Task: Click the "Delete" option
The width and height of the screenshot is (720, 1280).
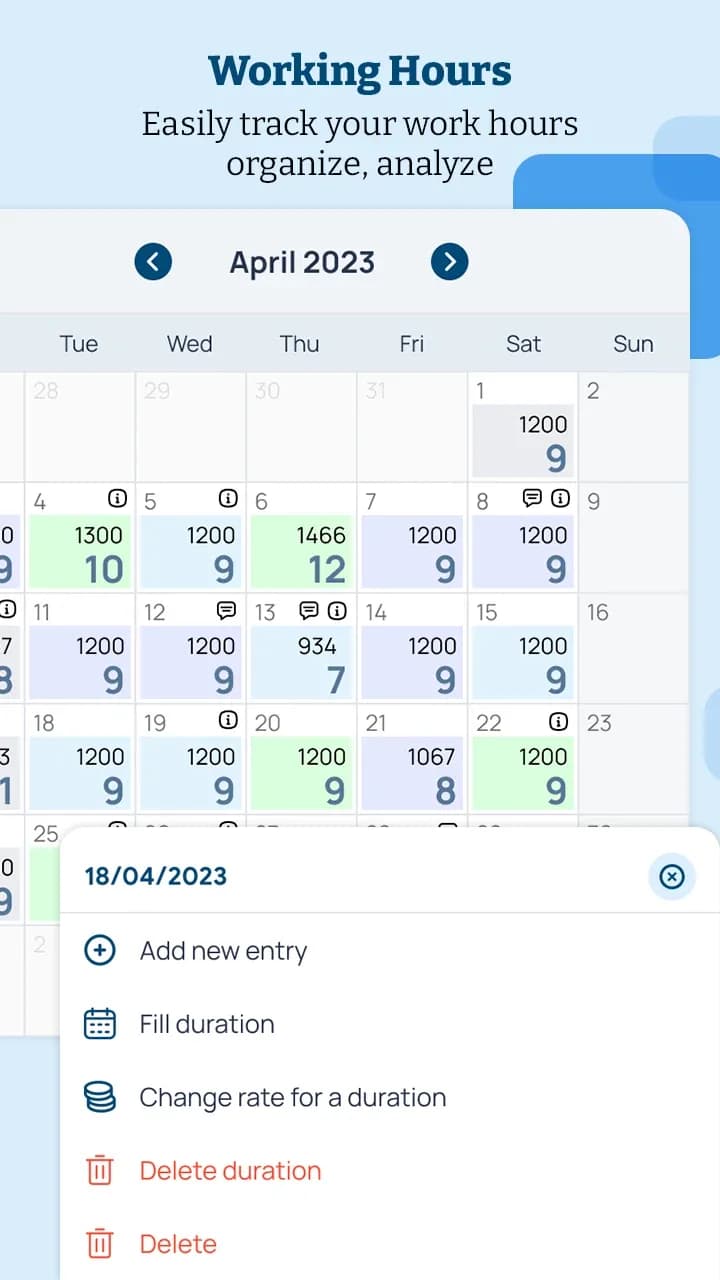Action: point(178,1243)
